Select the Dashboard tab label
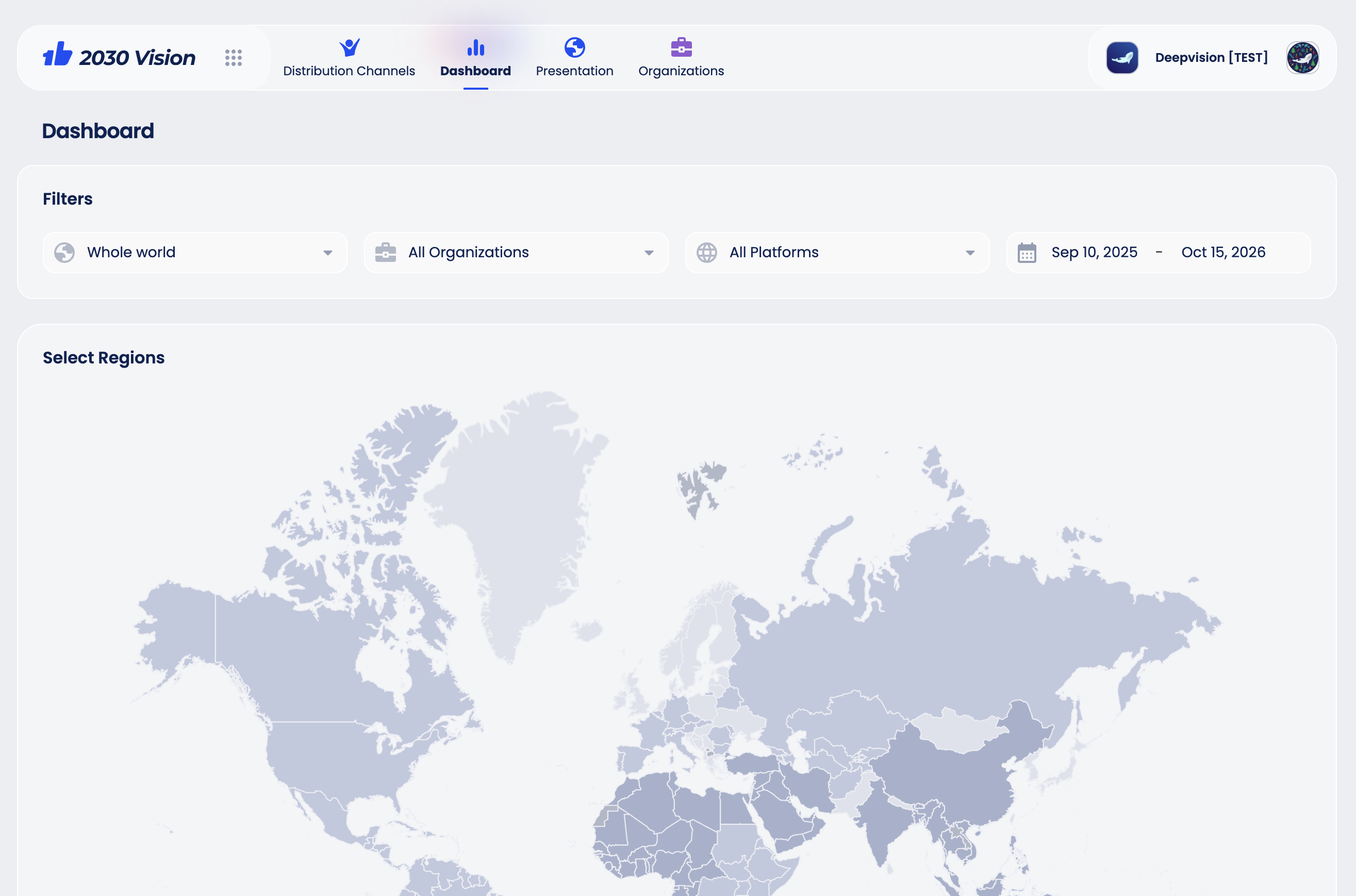 coord(475,71)
